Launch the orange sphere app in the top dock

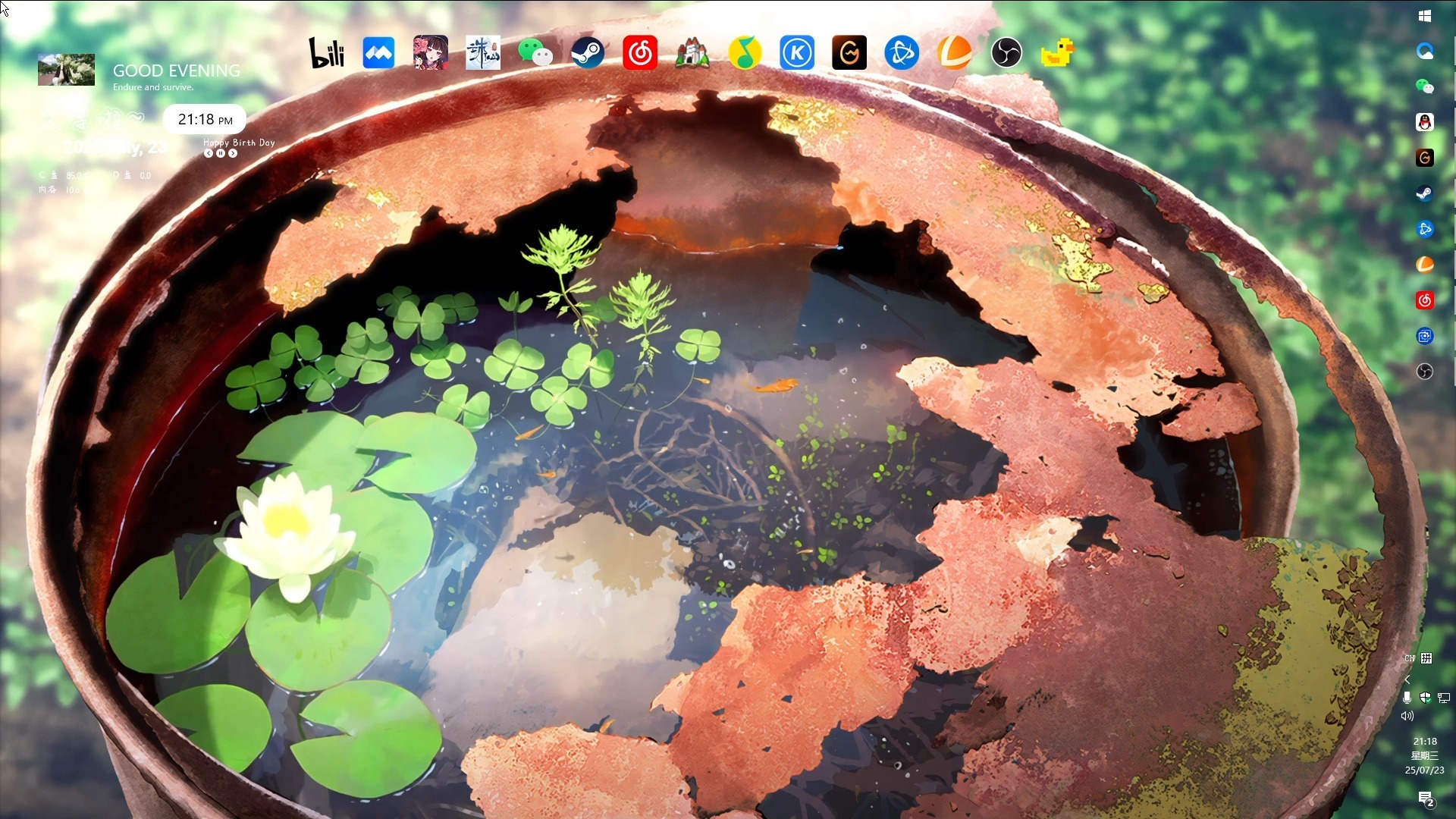click(954, 53)
